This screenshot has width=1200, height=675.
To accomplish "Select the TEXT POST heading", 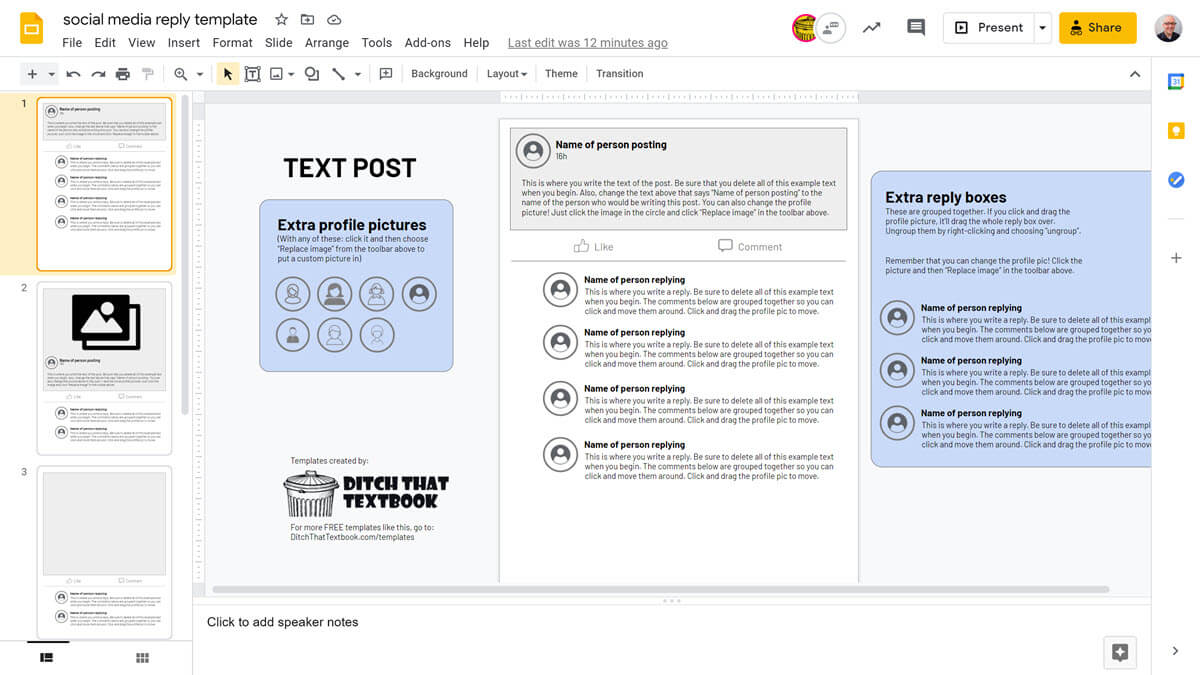I will (349, 168).
